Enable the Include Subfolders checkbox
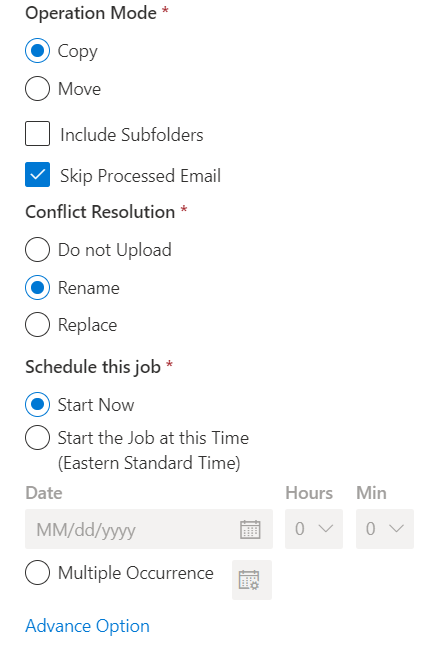The width and height of the screenshot is (425, 656). (x=38, y=133)
